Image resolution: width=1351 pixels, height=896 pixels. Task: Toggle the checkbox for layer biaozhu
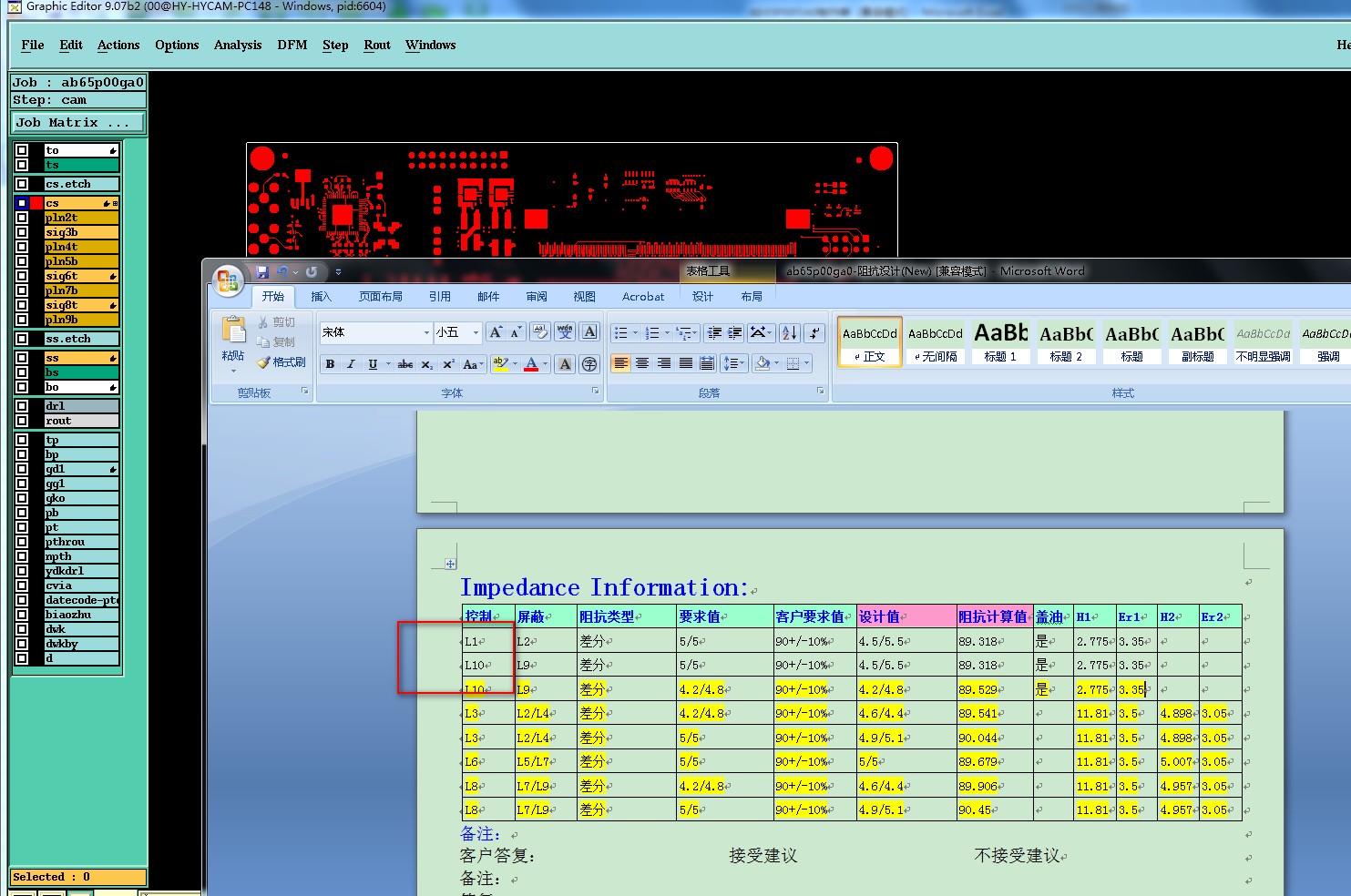(x=22, y=615)
